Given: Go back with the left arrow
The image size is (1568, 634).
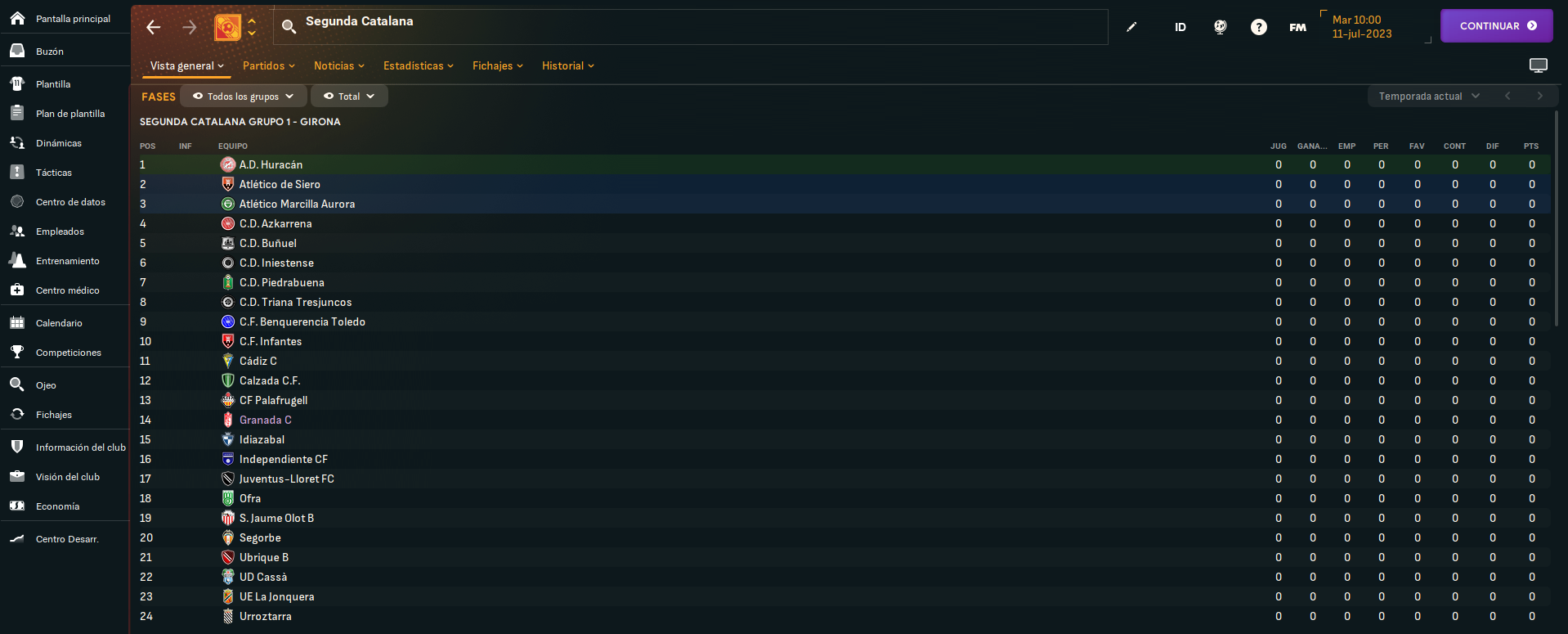Looking at the screenshot, I should (x=153, y=27).
